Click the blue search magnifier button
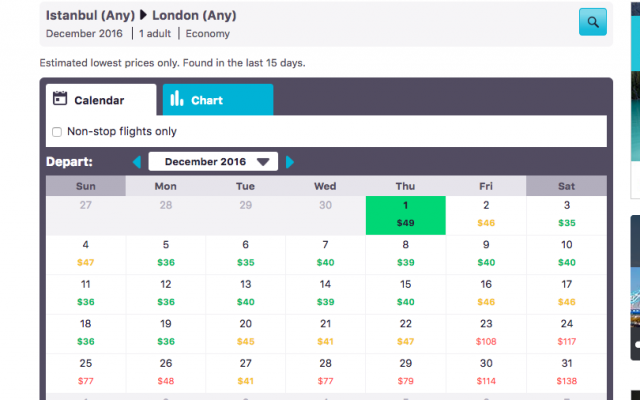Screen dimensions: 640x400 (x=592, y=21)
